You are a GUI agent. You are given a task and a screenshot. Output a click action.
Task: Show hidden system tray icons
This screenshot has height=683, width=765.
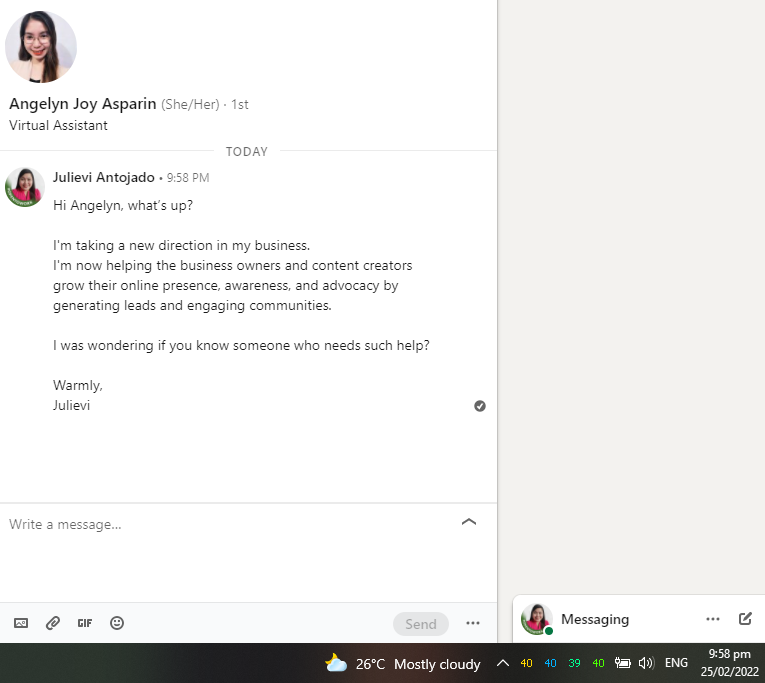point(503,663)
